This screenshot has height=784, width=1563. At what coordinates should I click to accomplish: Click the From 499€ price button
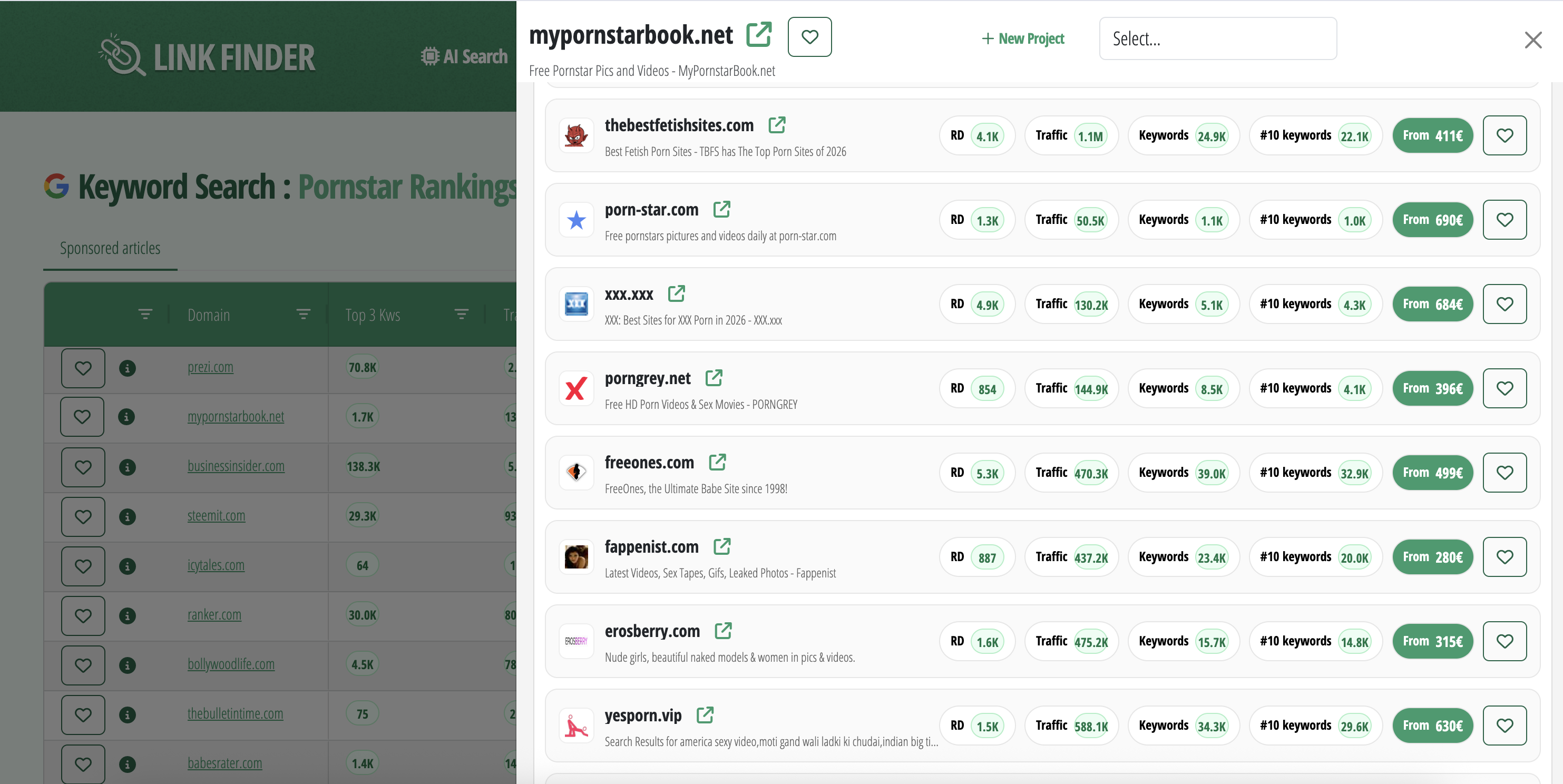click(x=1432, y=473)
